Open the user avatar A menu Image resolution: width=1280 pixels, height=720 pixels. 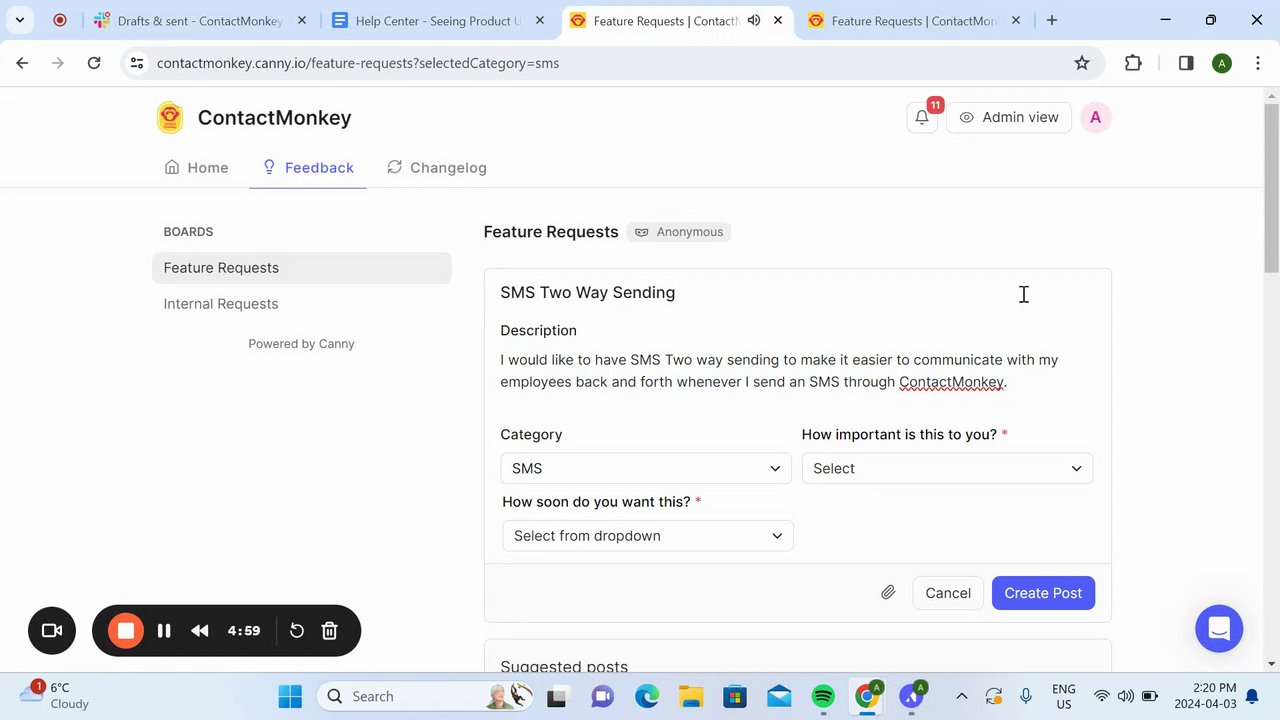click(x=1095, y=117)
